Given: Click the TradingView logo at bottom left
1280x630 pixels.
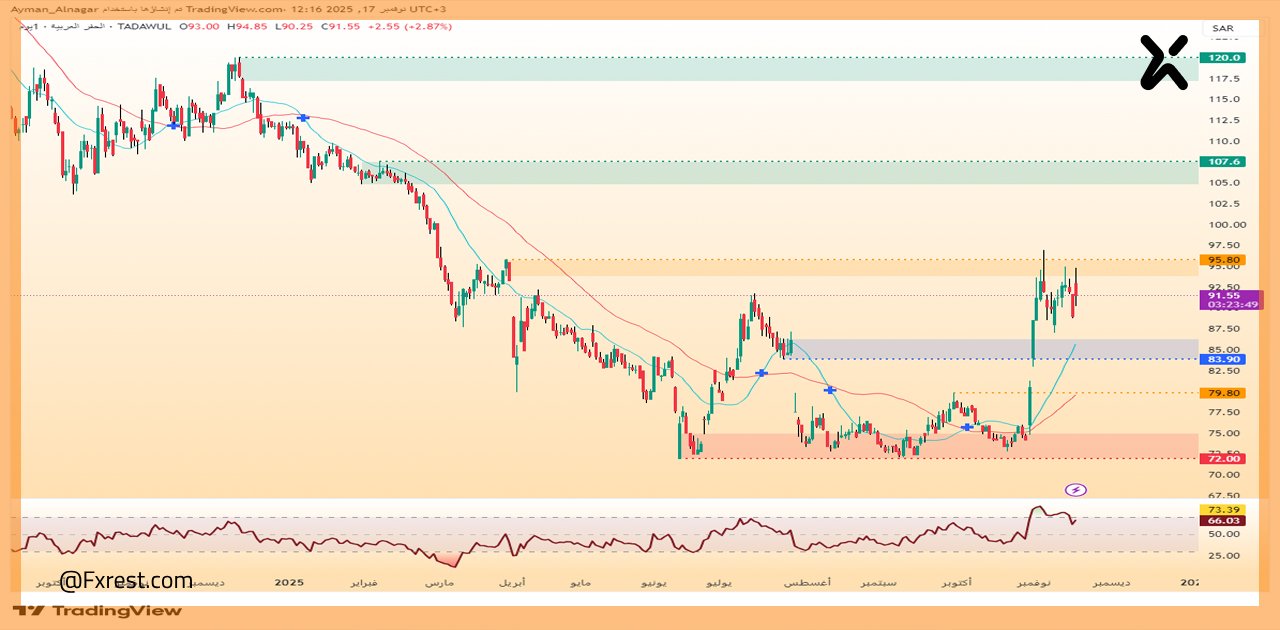Looking at the screenshot, I should [x=98, y=610].
